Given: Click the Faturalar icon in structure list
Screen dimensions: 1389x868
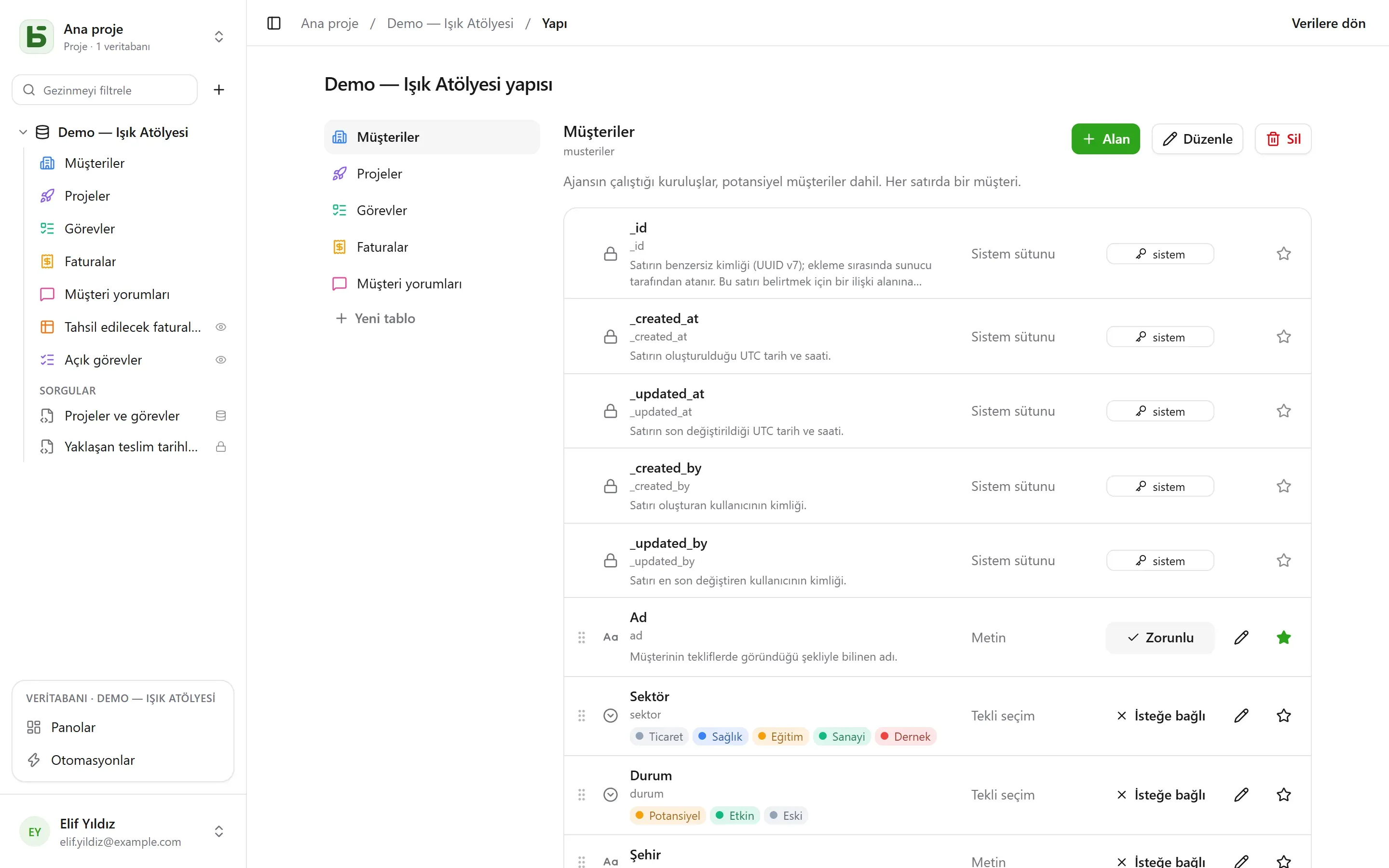Looking at the screenshot, I should [x=340, y=247].
